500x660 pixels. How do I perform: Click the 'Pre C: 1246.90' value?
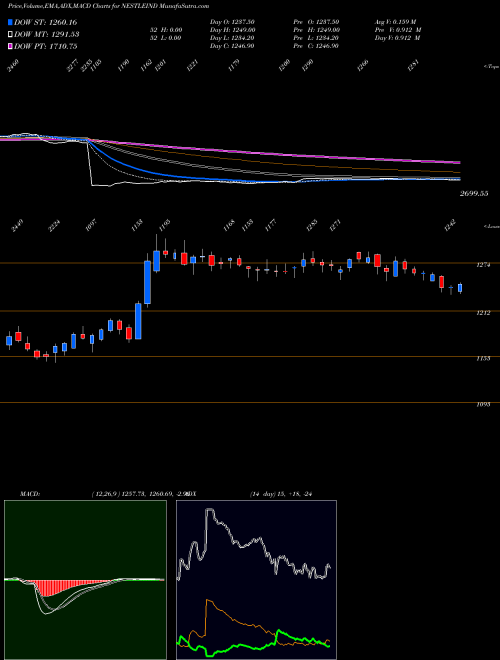point(318,46)
